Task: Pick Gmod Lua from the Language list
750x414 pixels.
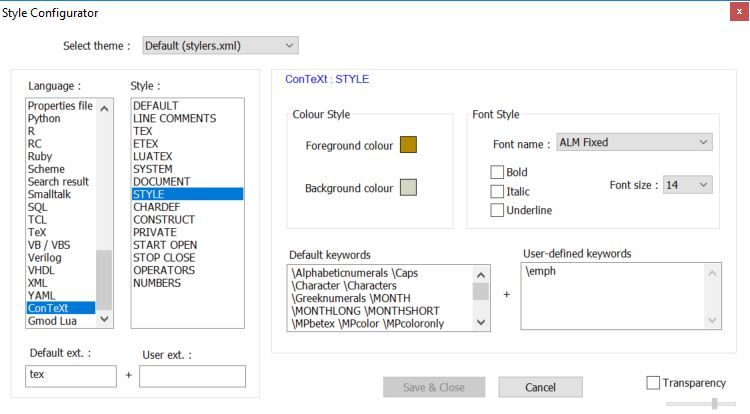Action: [x=54, y=321]
